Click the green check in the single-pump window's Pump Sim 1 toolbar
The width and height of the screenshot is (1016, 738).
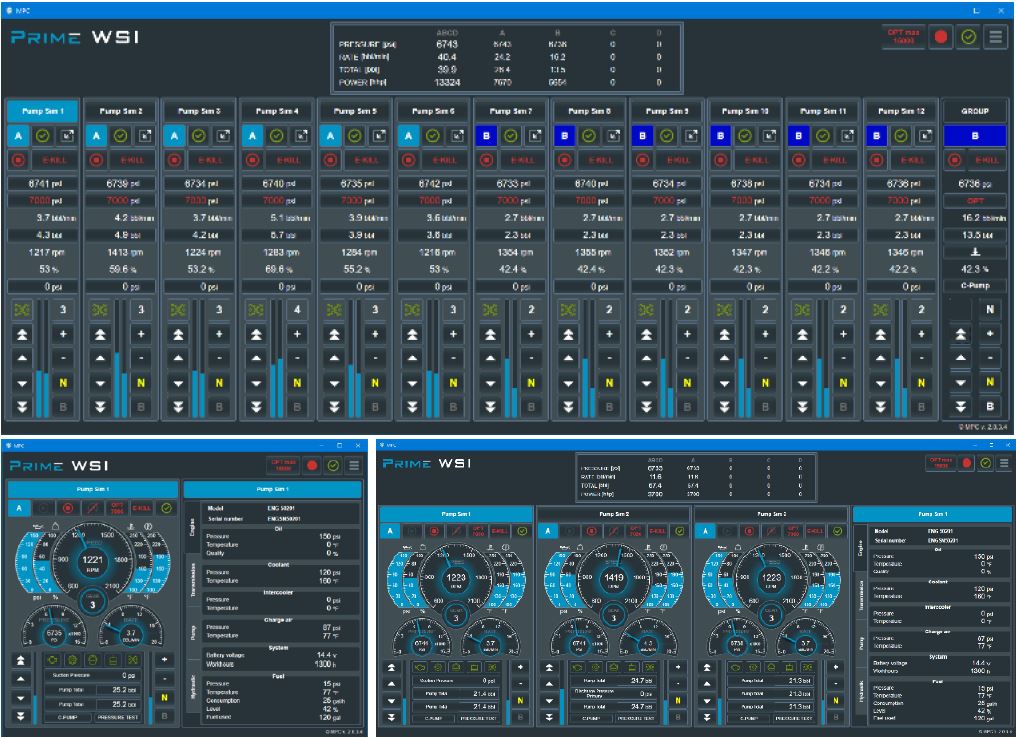click(167, 508)
